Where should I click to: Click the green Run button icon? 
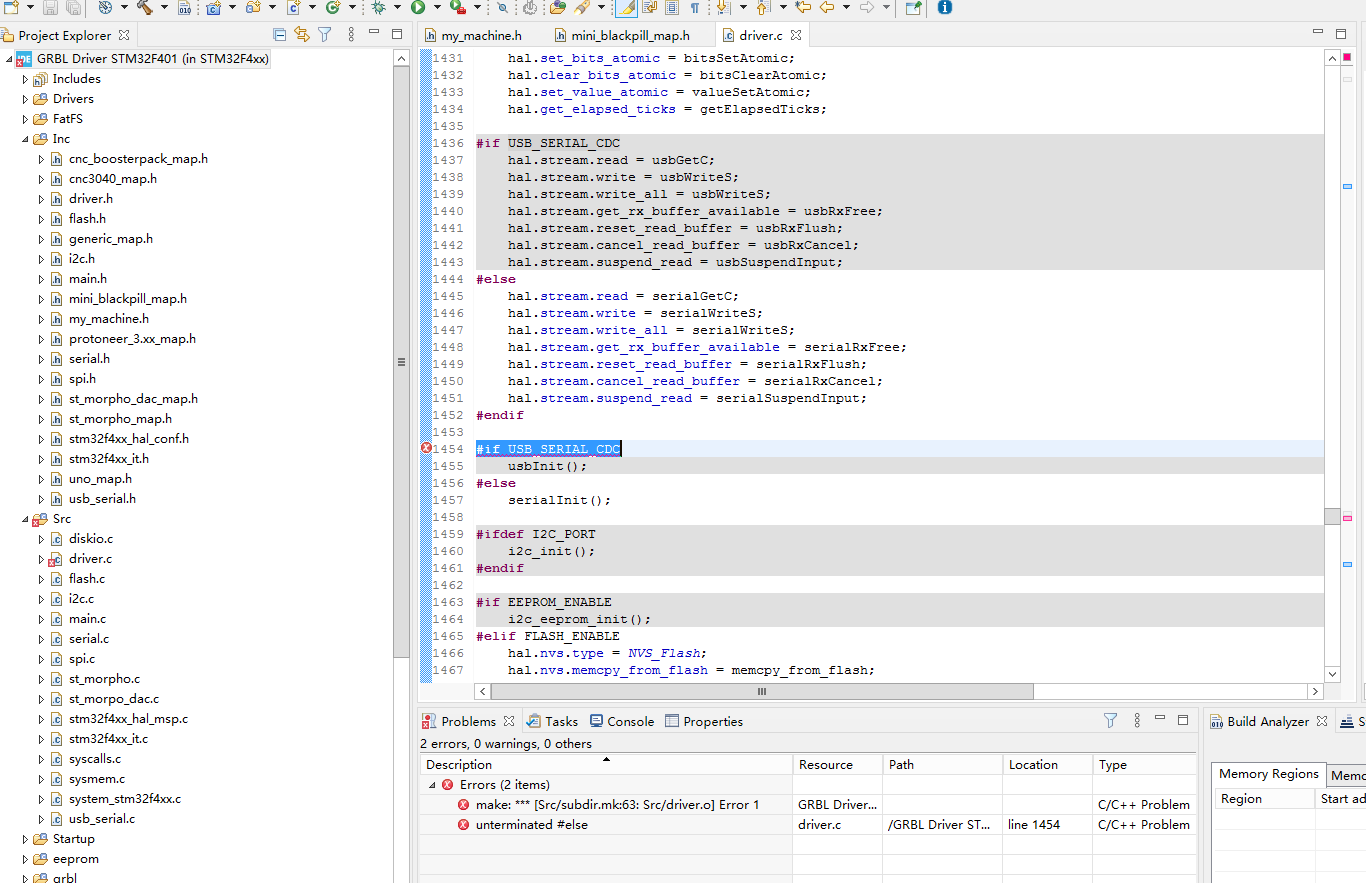(x=418, y=8)
